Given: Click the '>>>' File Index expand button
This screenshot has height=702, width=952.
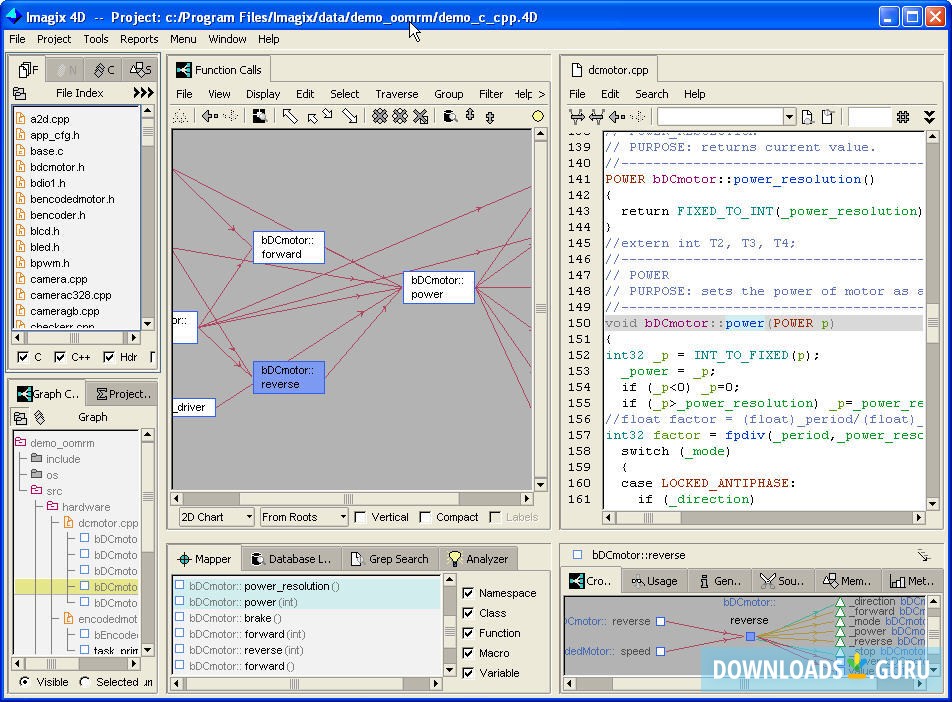Looking at the screenshot, I should pos(143,92).
